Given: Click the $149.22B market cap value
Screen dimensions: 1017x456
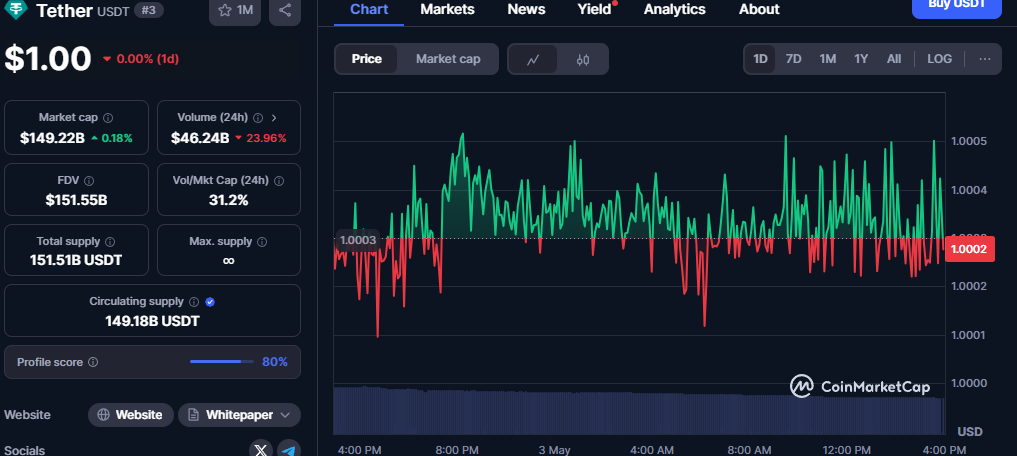Looking at the screenshot, I should point(53,138).
